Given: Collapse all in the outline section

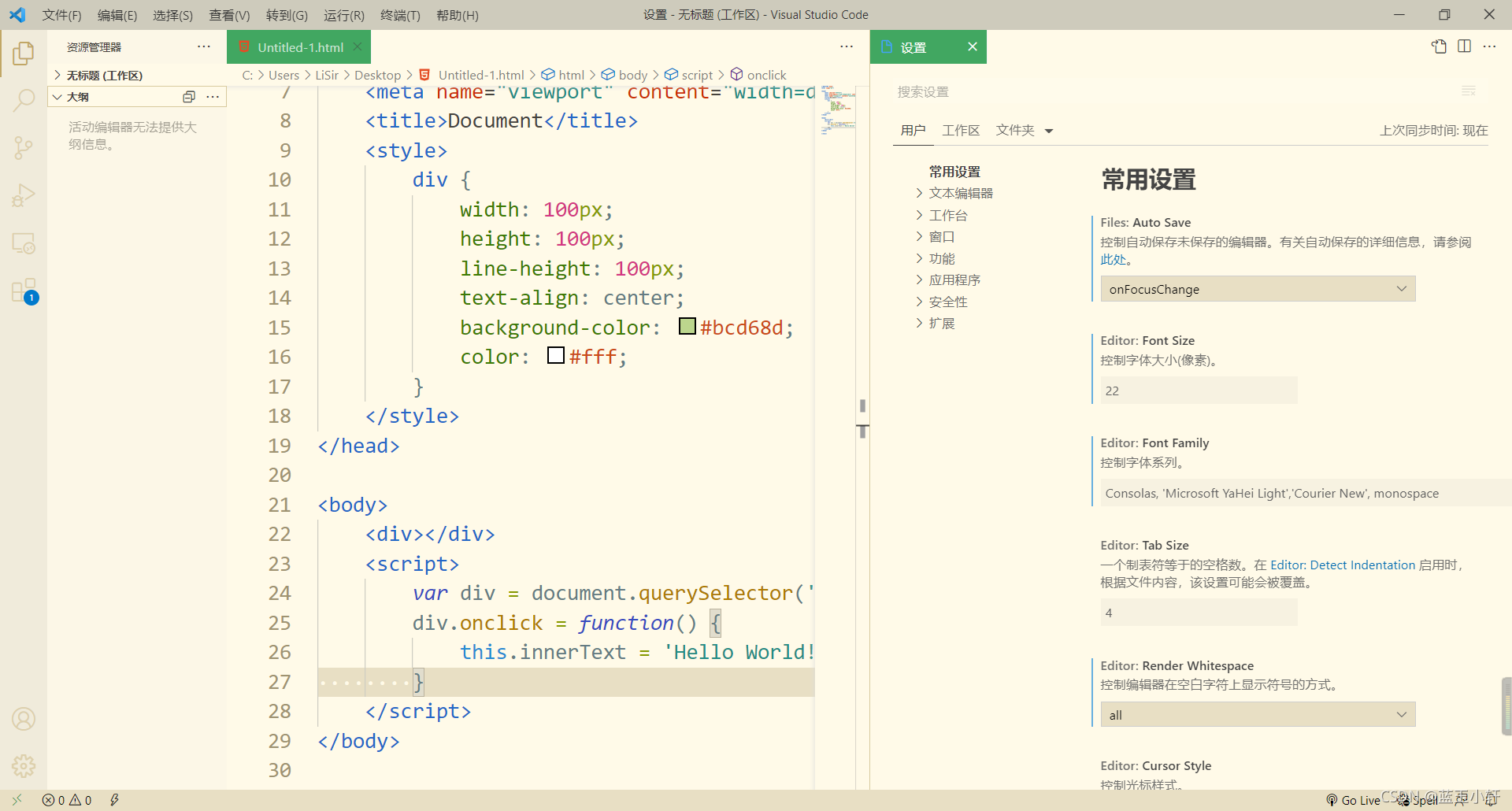Looking at the screenshot, I should pyautogui.click(x=189, y=97).
